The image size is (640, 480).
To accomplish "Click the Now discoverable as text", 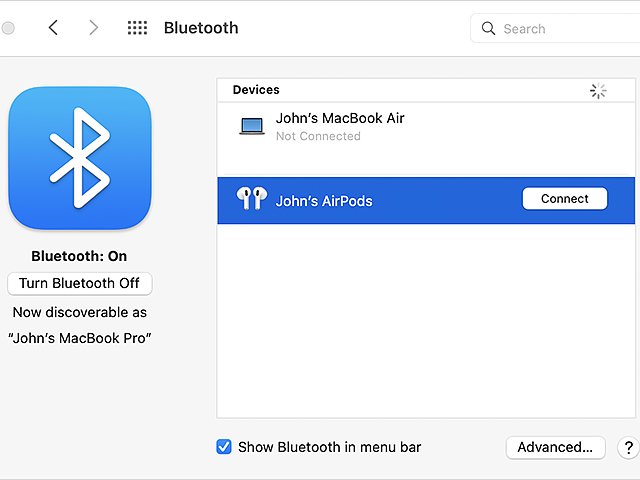I will click(80, 312).
